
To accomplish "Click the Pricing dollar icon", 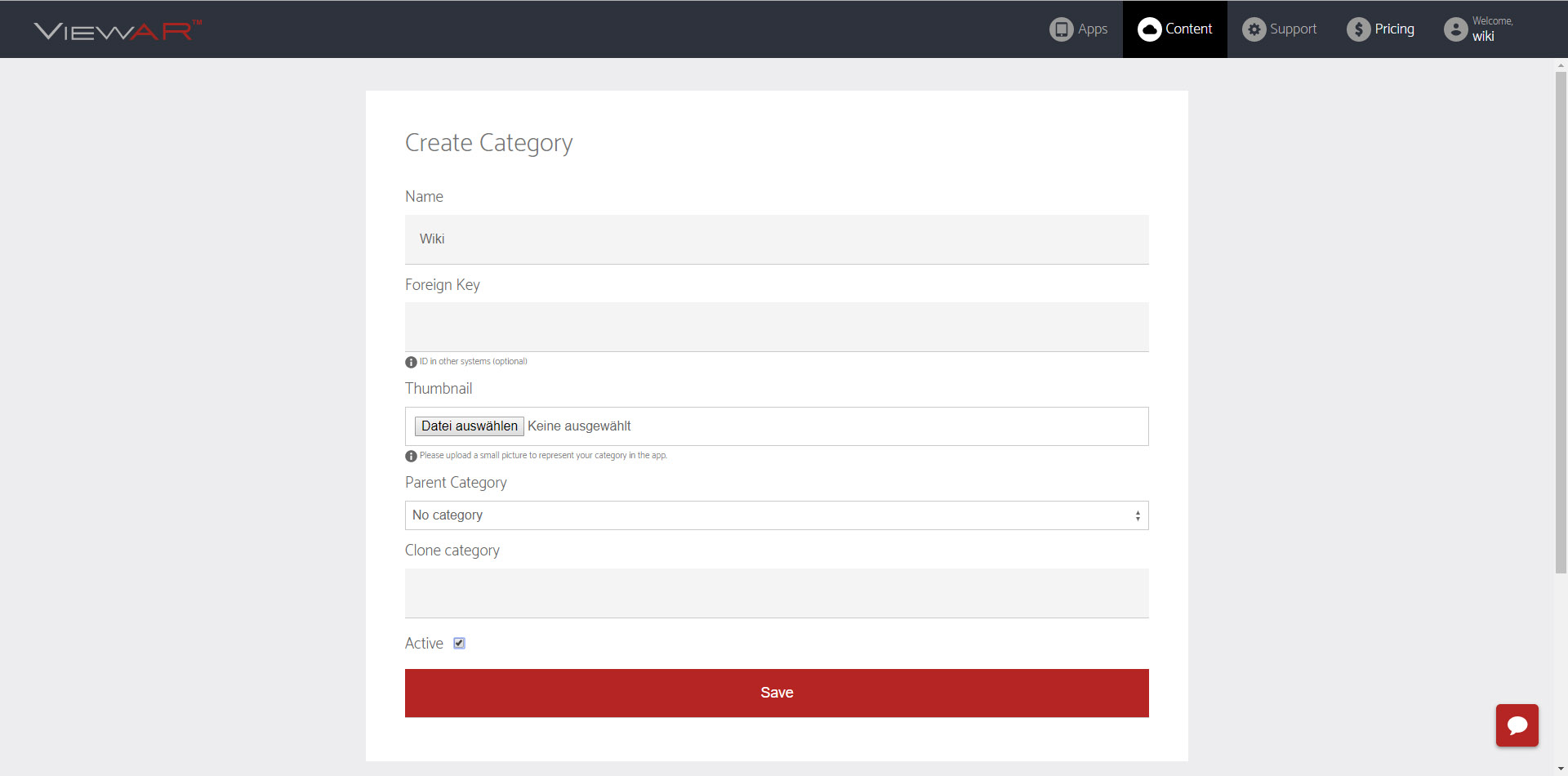I will click(x=1358, y=29).
